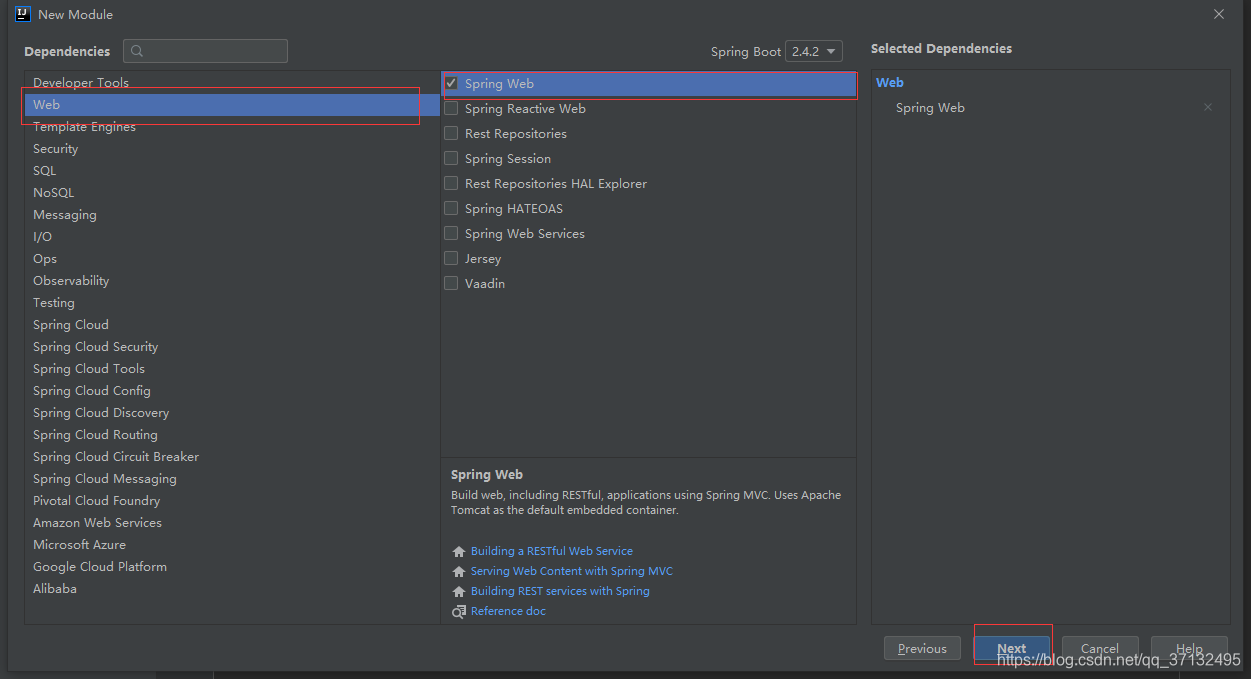
Task: Select Spring Cloud Routing category
Action: point(232,435)
